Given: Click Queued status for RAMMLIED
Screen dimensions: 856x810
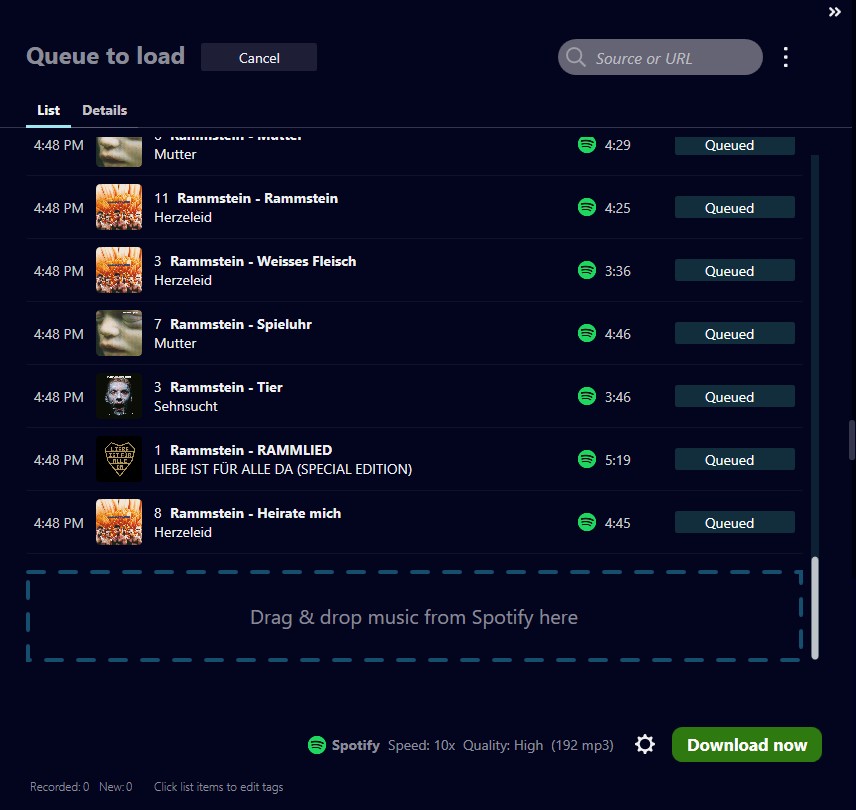Looking at the screenshot, I should tap(734, 460).
